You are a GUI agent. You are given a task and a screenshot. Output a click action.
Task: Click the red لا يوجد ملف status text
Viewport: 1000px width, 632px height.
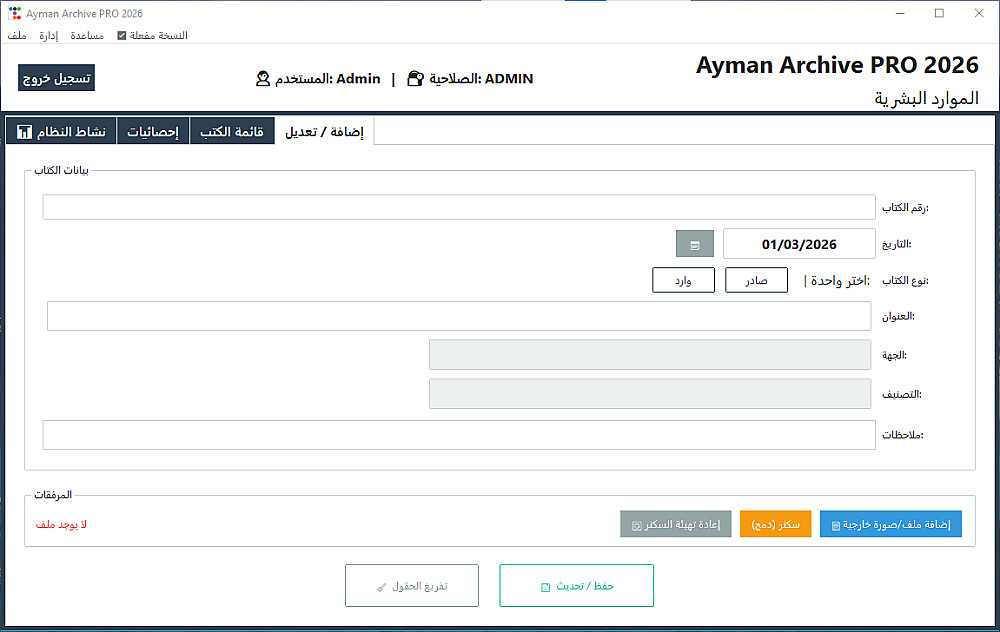tap(61, 524)
